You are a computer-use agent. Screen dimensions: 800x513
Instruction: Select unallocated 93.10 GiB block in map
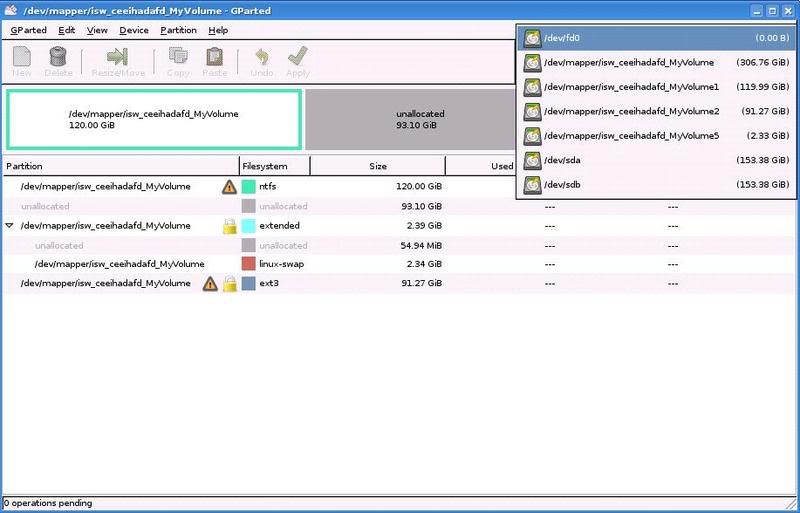[x=410, y=120]
